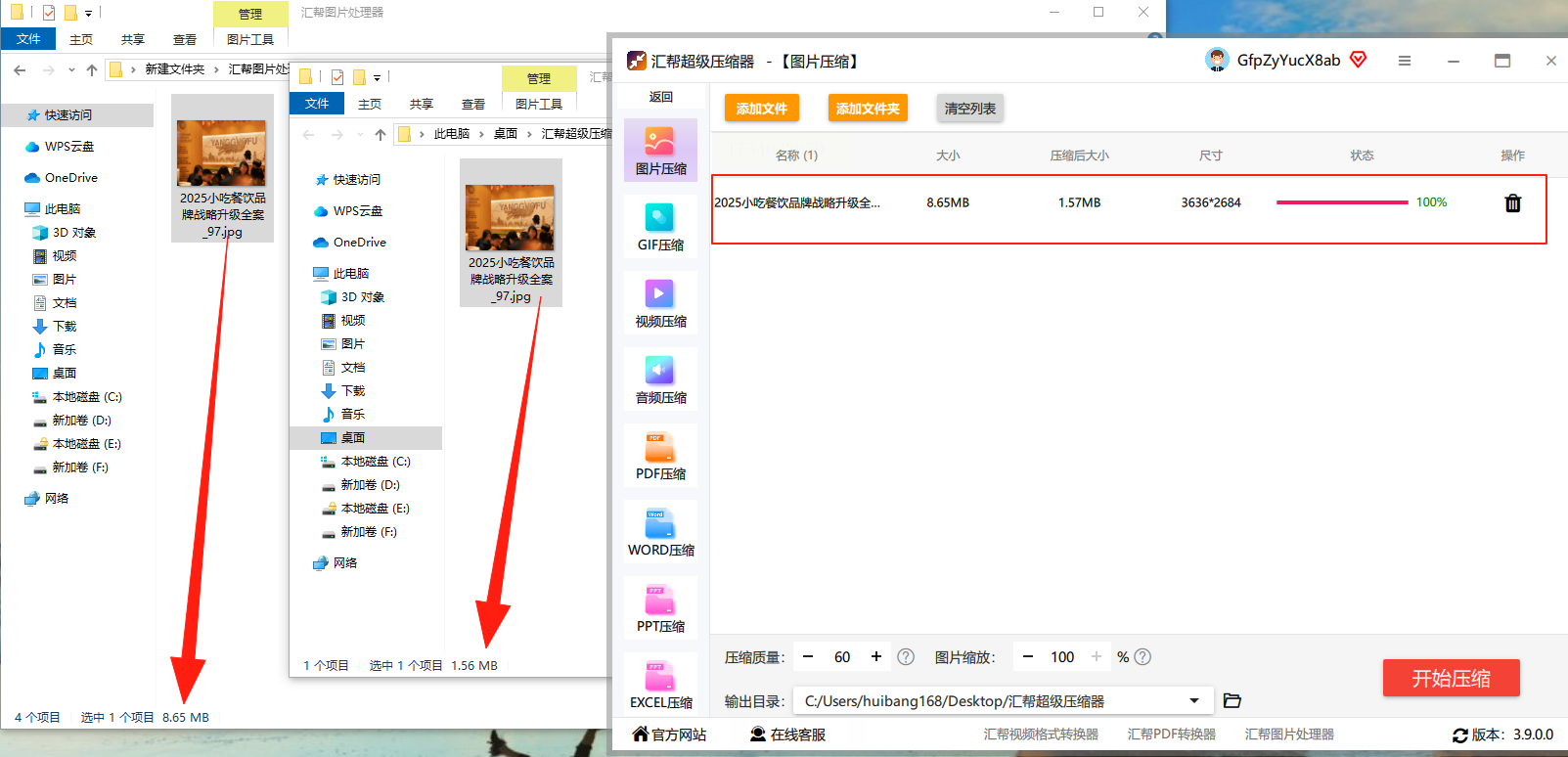Open the 音频压缩 audio compression module

coord(660,378)
